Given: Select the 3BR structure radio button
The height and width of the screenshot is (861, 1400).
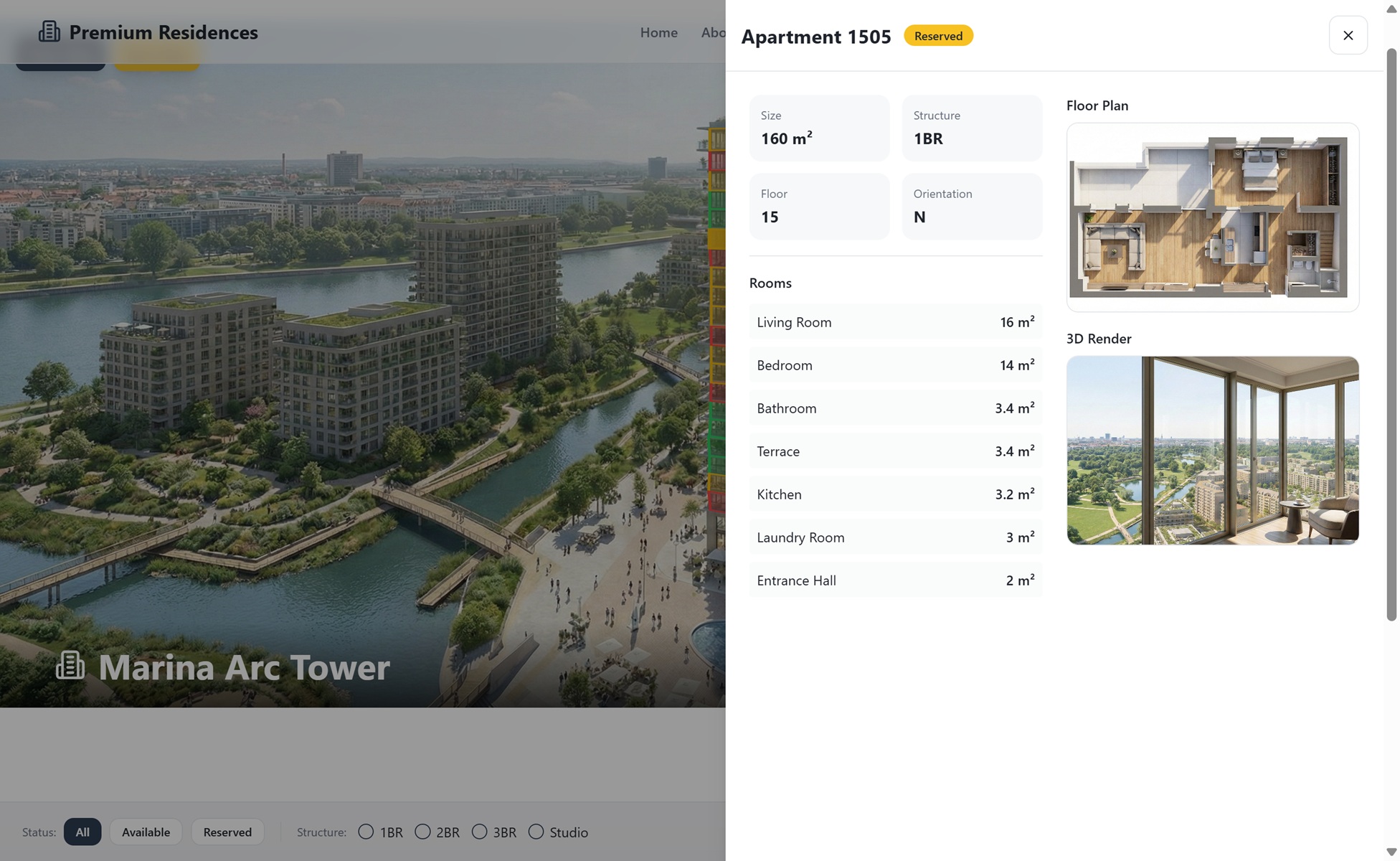Looking at the screenshot, I should point(479,832).
